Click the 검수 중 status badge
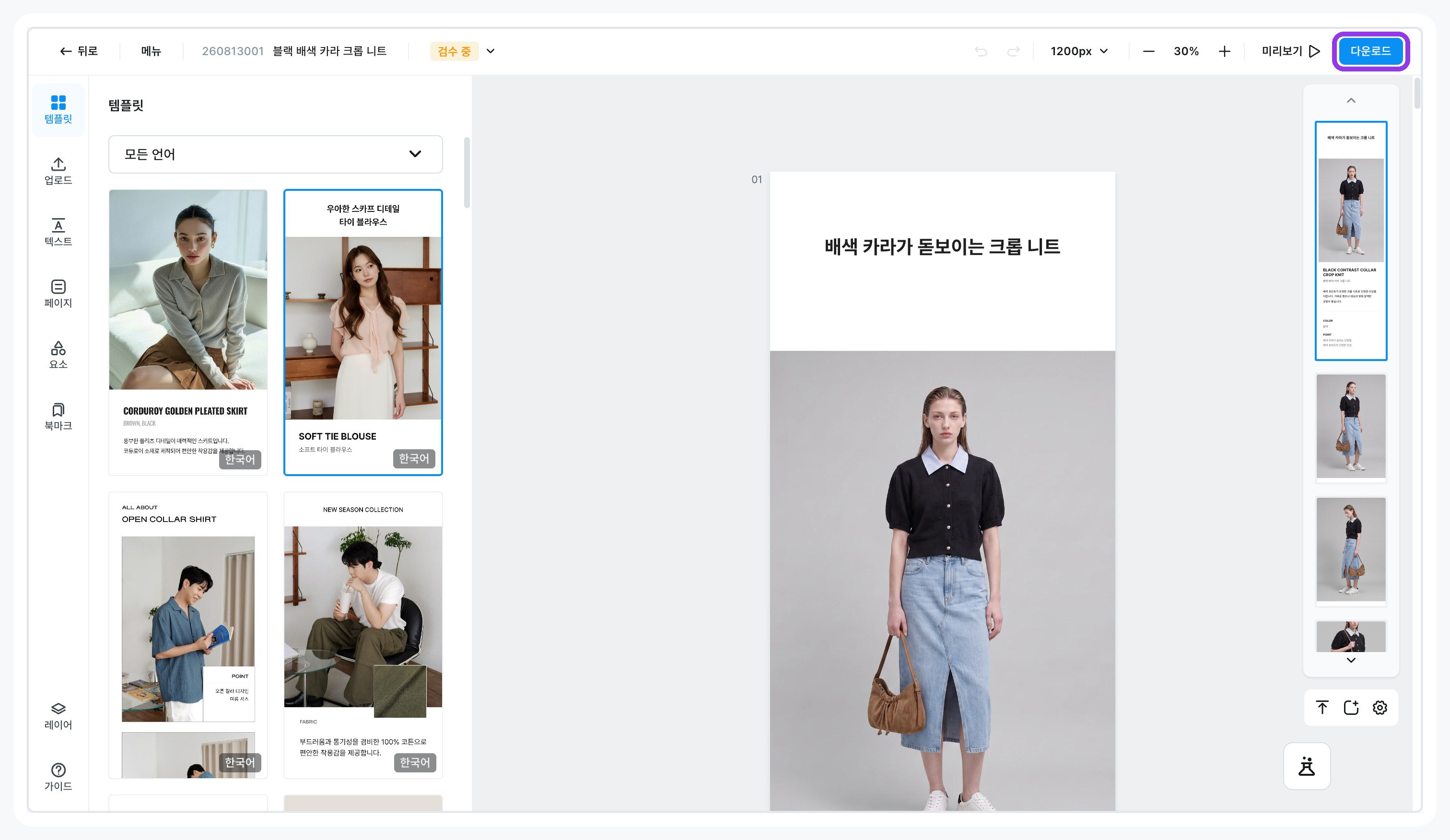The image size is (1450, 840). [454, 51]
